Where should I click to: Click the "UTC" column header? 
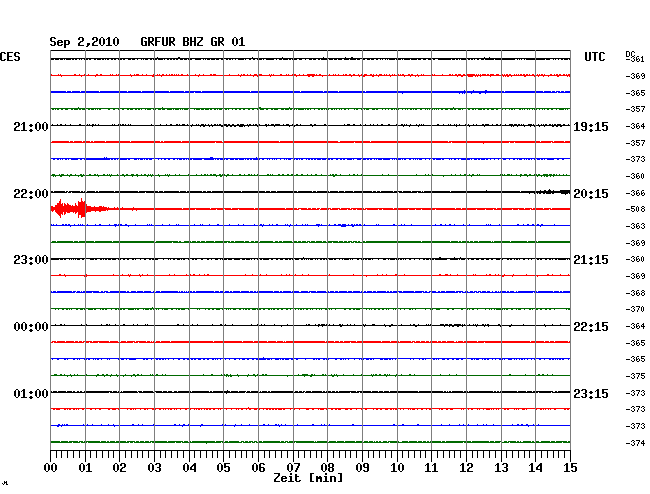tap(594, 57)
